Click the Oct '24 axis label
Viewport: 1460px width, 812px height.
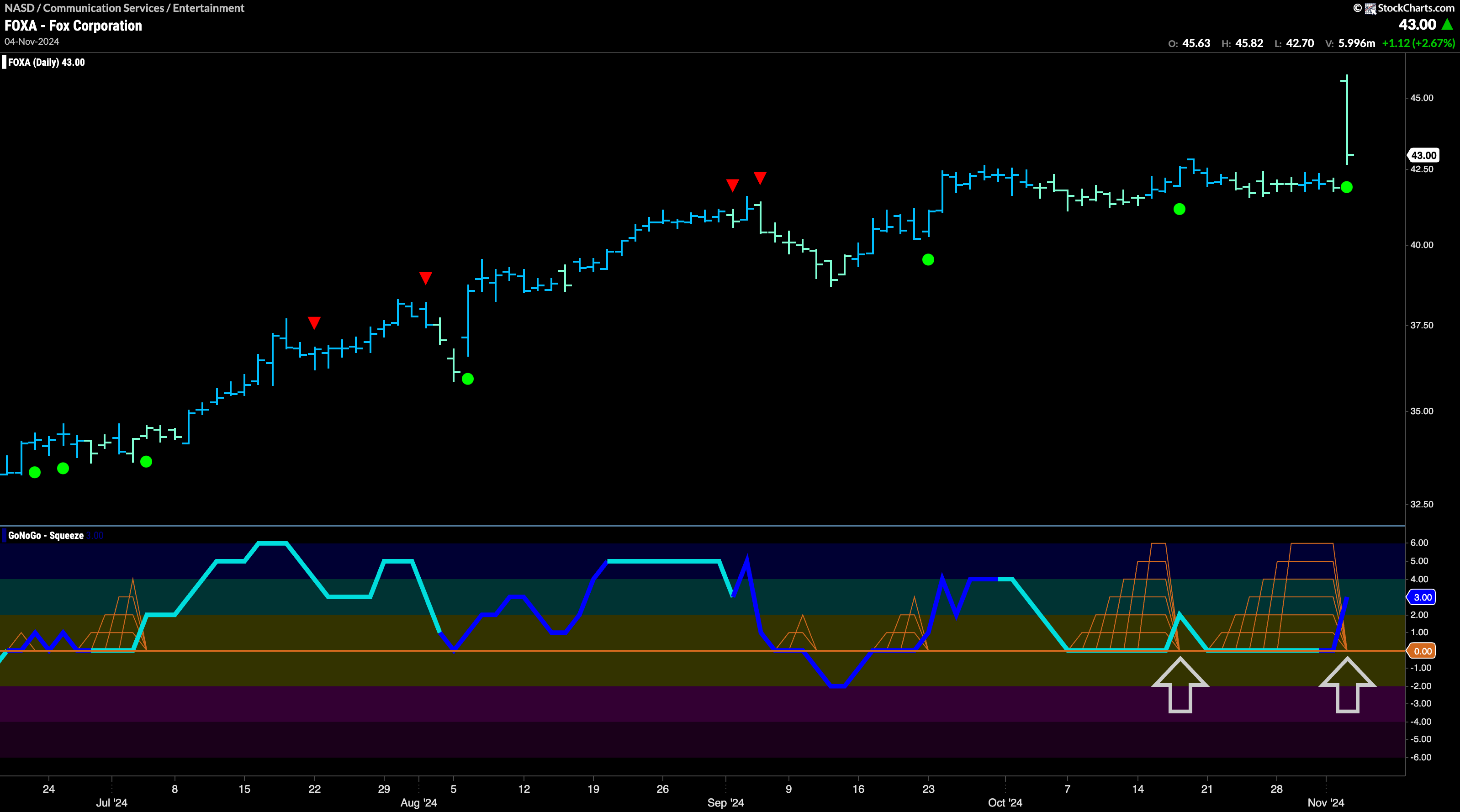[x=1005, y=802]
